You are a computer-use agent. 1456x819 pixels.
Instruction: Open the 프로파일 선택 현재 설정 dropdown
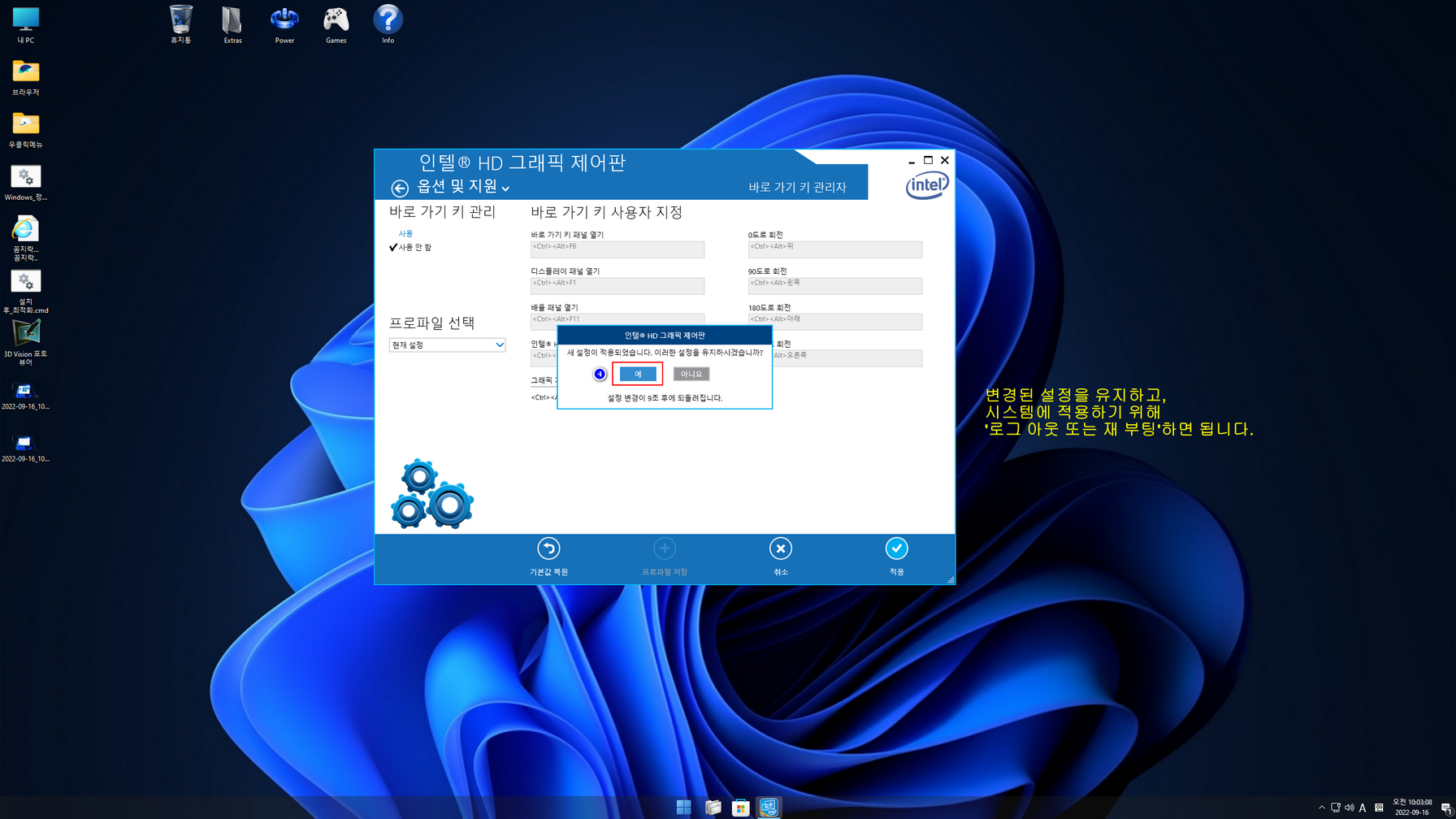click(447, 344)
